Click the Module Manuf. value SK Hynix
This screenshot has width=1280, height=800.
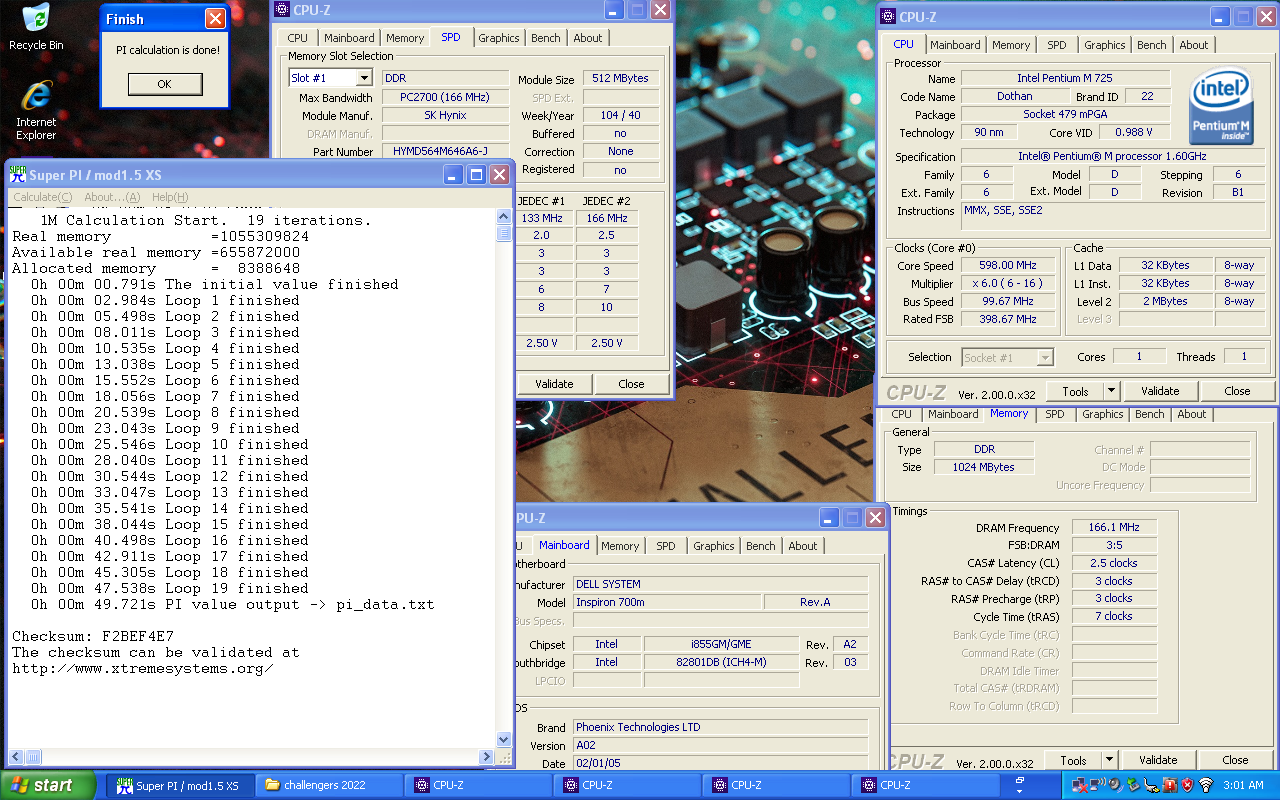click(x=445, y=116)
